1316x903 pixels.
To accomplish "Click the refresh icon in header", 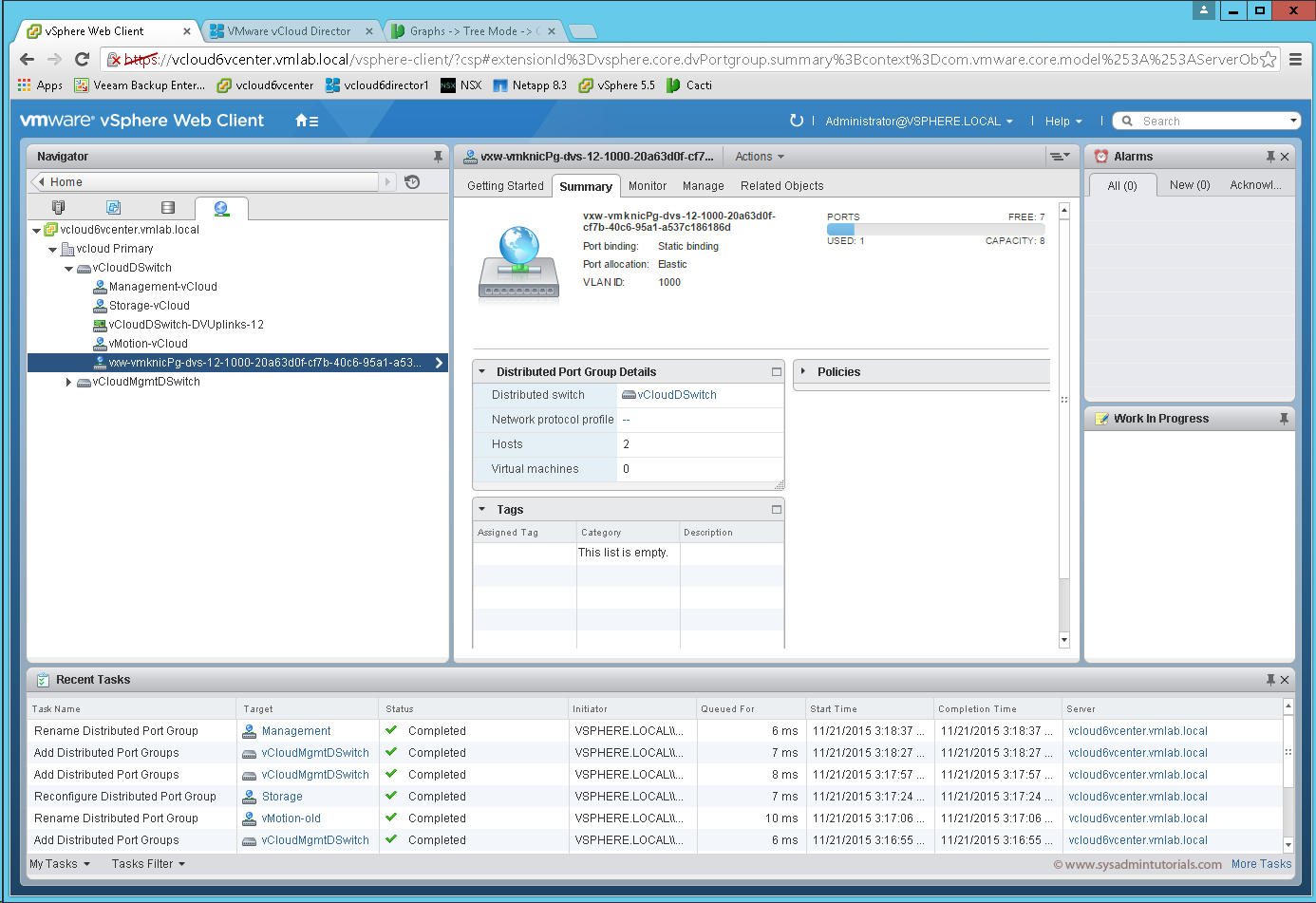I will pos(797,121).
